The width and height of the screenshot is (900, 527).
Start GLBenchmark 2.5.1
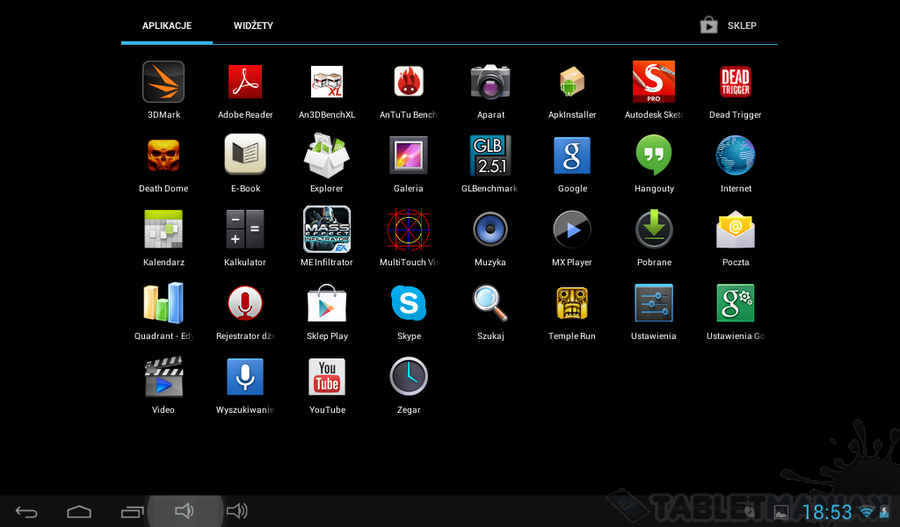[490, 156]
